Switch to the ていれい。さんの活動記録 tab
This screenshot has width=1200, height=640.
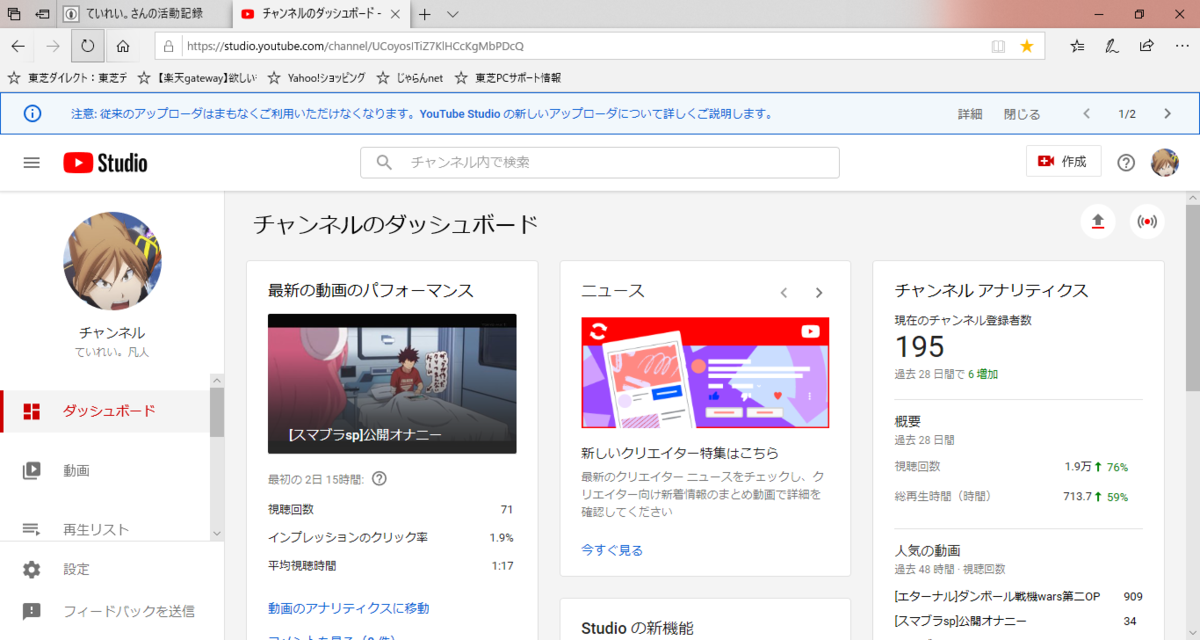click(x=143, y=14)
